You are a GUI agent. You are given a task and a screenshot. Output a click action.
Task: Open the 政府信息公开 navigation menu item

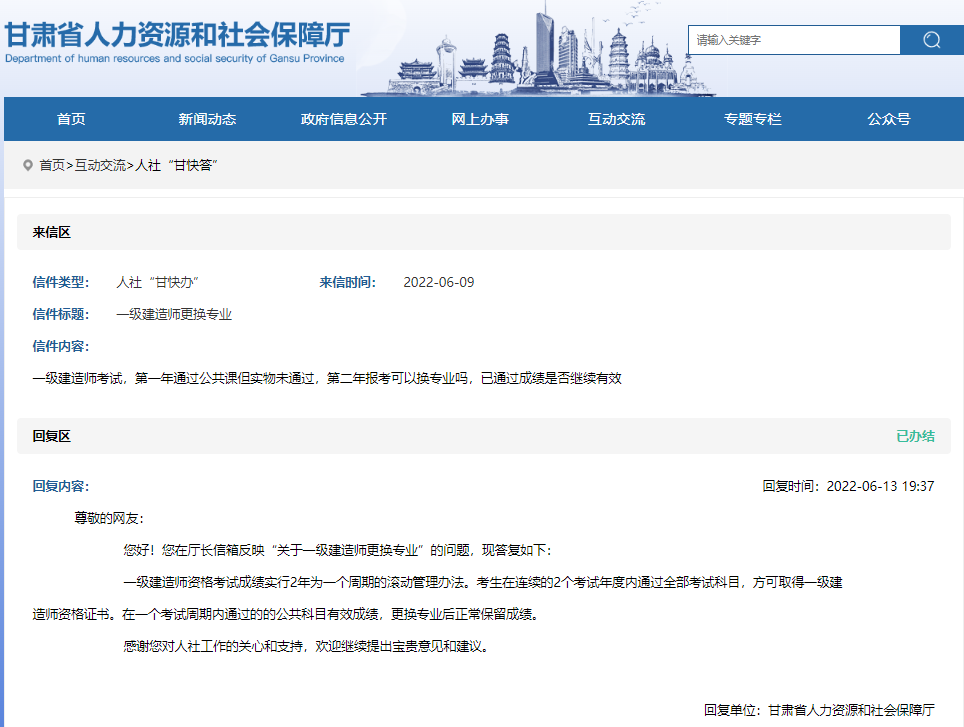click(x=344, y=119)
